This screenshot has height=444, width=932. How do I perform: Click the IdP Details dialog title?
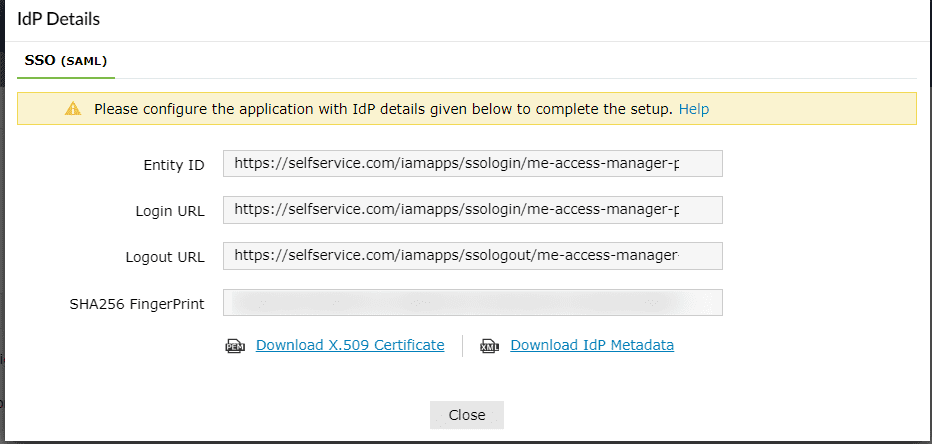coord(58,19)
